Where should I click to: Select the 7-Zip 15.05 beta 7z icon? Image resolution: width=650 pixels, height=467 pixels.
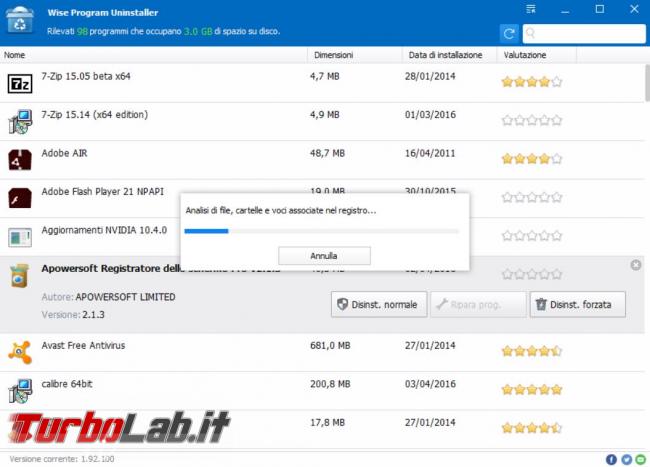point(20,84)
